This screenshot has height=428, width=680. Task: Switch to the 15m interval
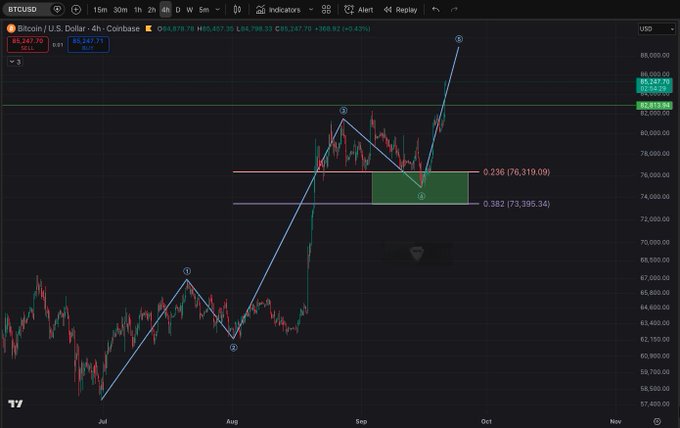100,10
